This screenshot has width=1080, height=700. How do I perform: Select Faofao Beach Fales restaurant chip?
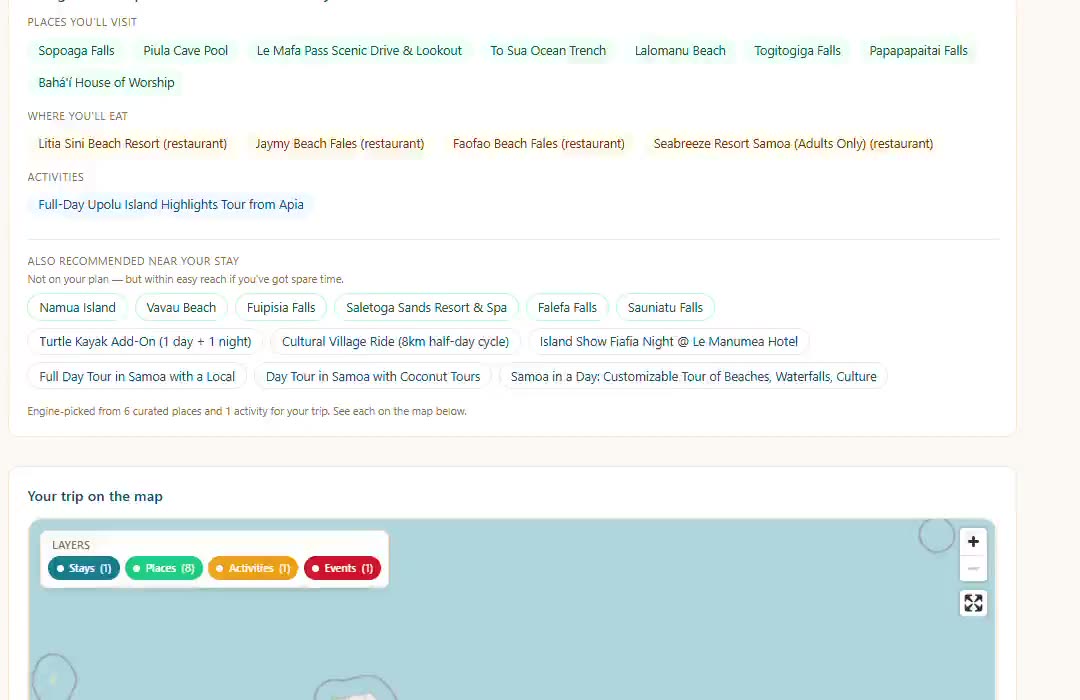click(x=539, y=144)
